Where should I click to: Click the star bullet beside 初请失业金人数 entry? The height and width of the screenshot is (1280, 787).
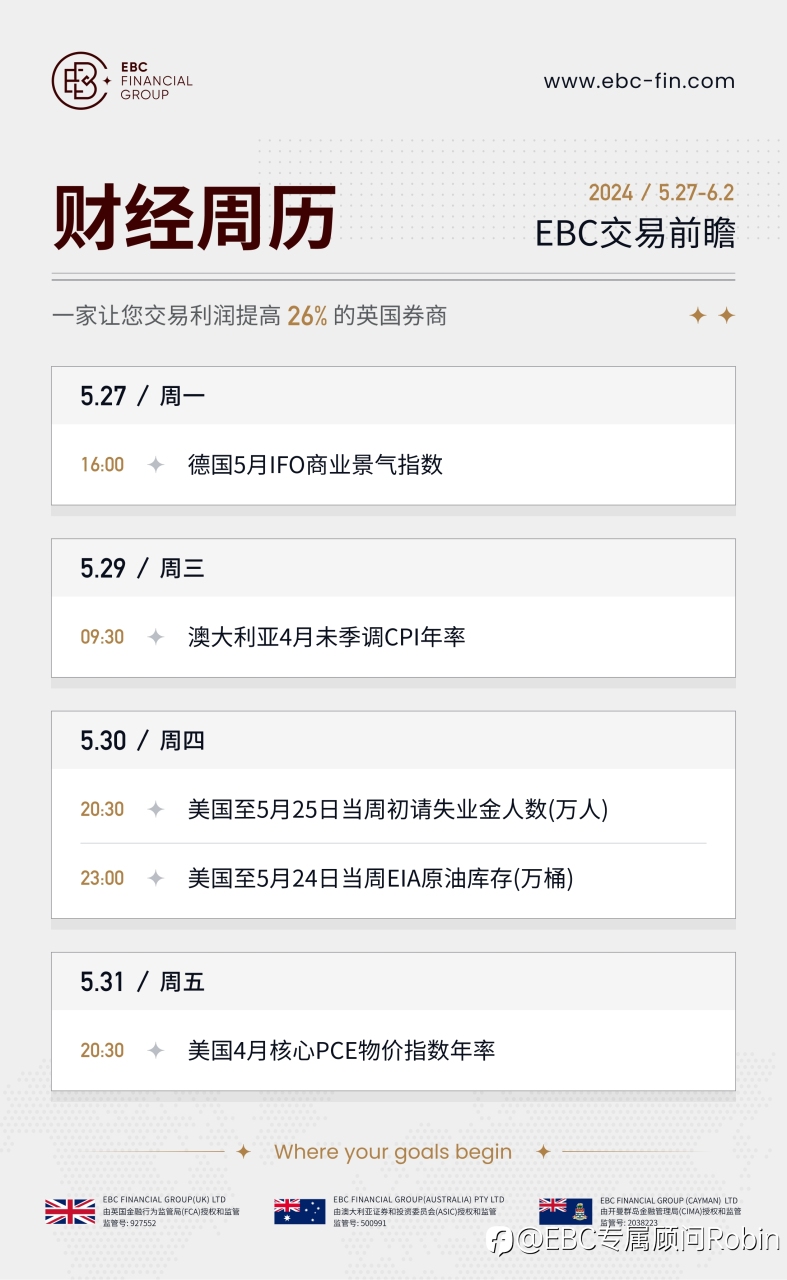tap(156, 810)
